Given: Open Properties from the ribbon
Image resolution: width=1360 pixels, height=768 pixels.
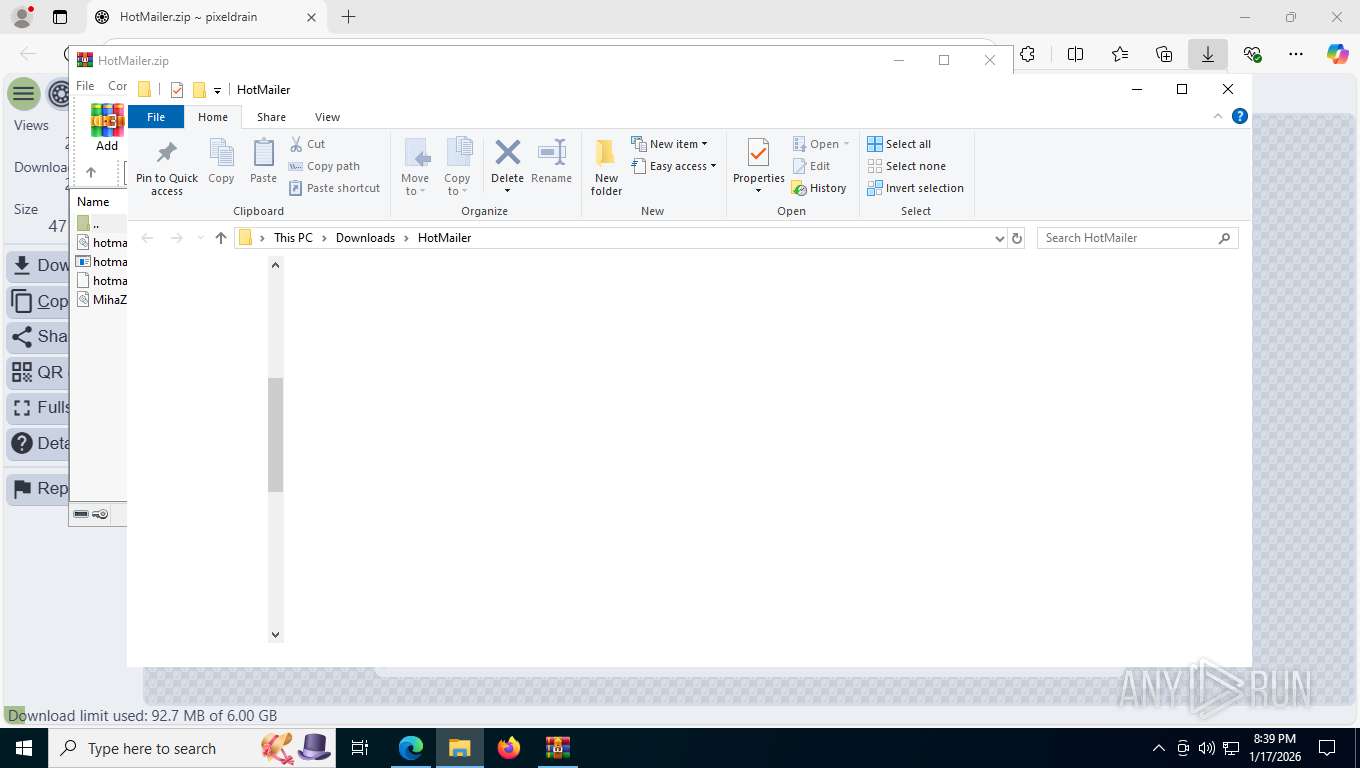Looking at the screenshot, I should coord(759,161).
